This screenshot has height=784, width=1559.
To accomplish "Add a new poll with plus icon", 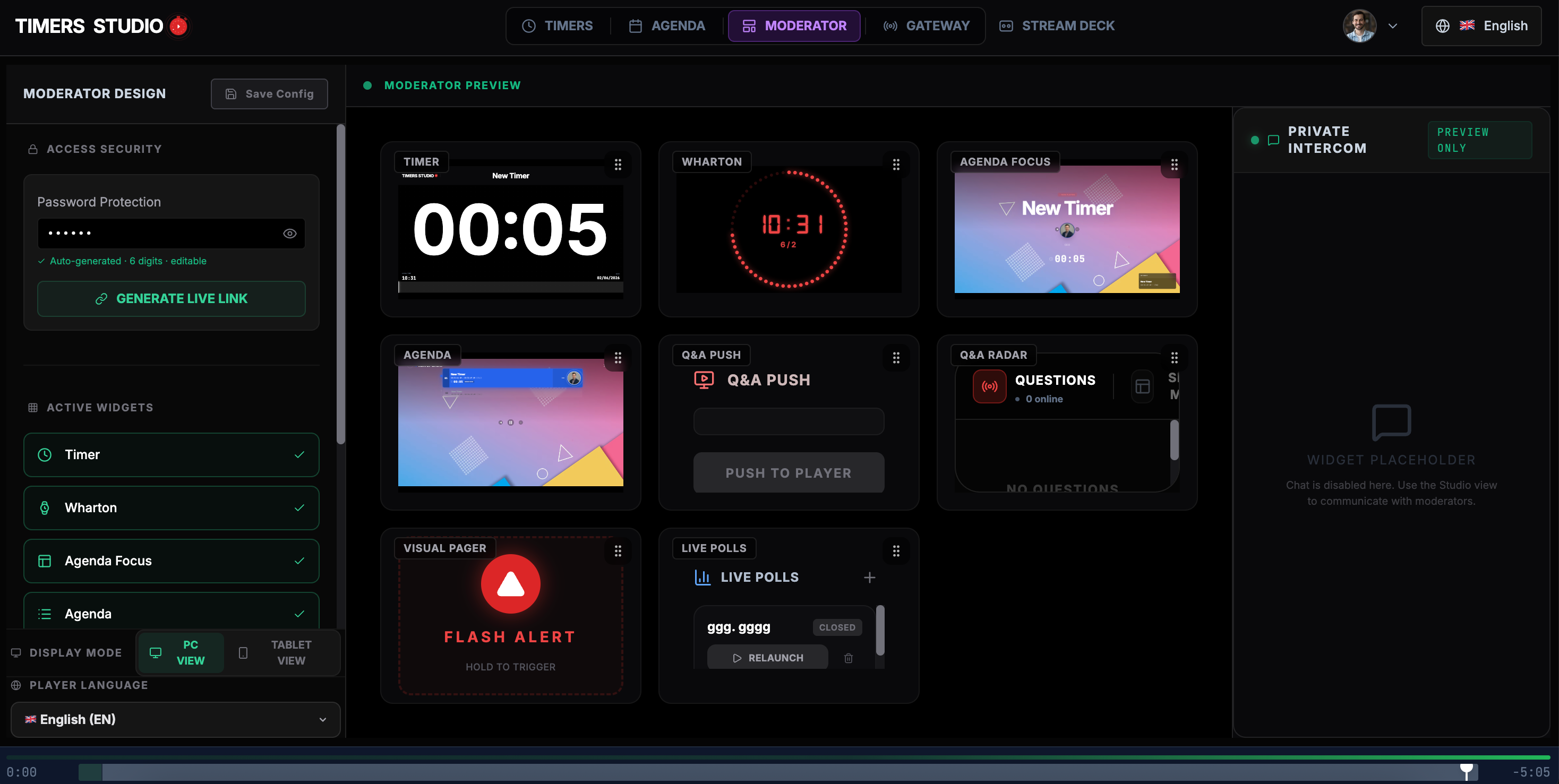I will point(870,578).
